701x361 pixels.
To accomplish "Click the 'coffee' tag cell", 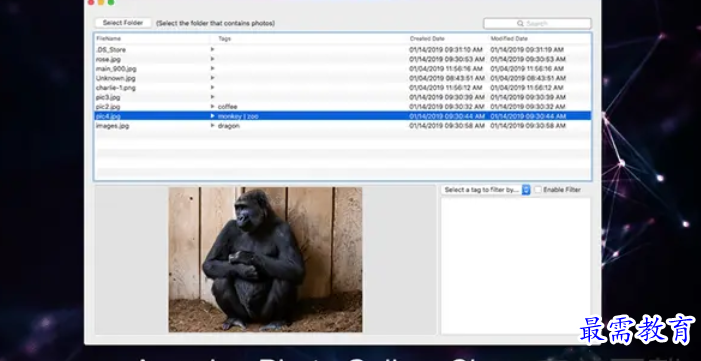I will [228, 107].
